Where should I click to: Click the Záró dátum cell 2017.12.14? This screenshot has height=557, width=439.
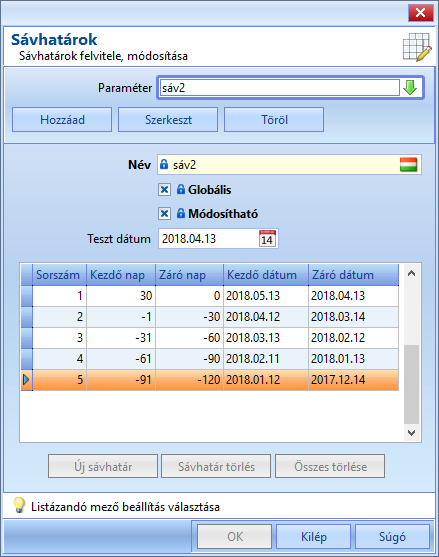[x=353, y=380]
